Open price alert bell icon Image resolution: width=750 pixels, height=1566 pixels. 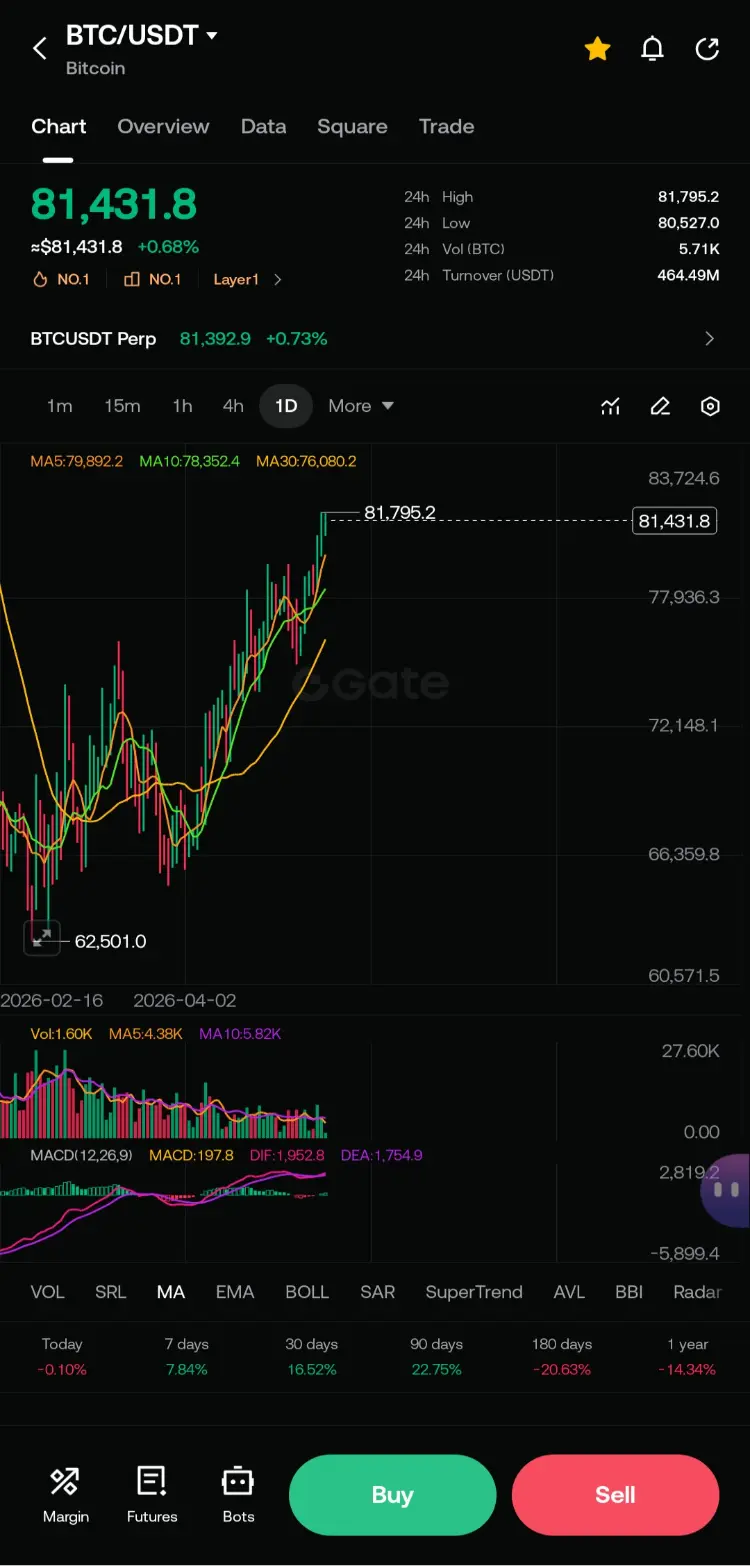pyautogui.click(x=652, y=48)
